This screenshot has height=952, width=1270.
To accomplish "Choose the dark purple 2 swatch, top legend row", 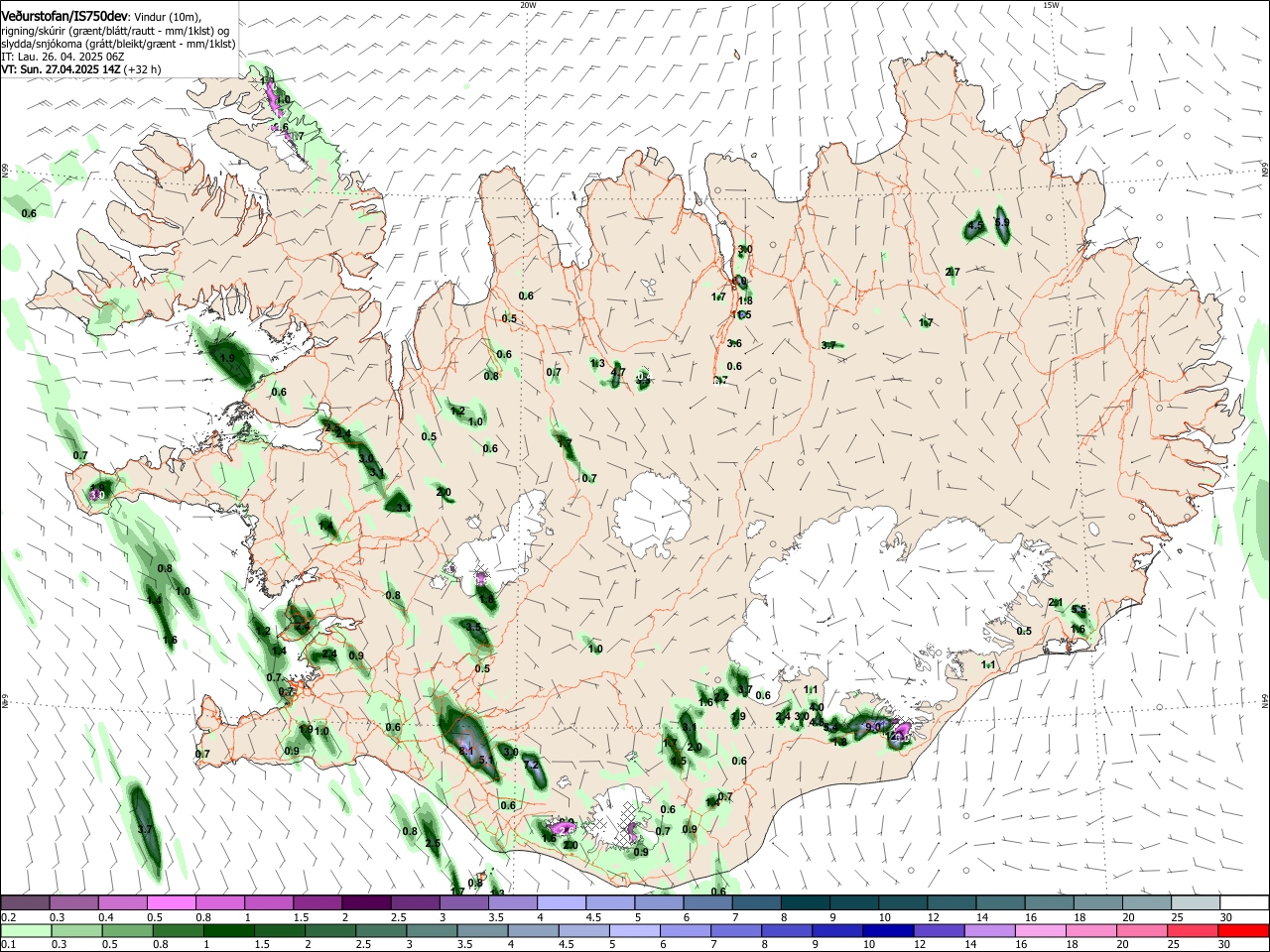I will [365, 902].
